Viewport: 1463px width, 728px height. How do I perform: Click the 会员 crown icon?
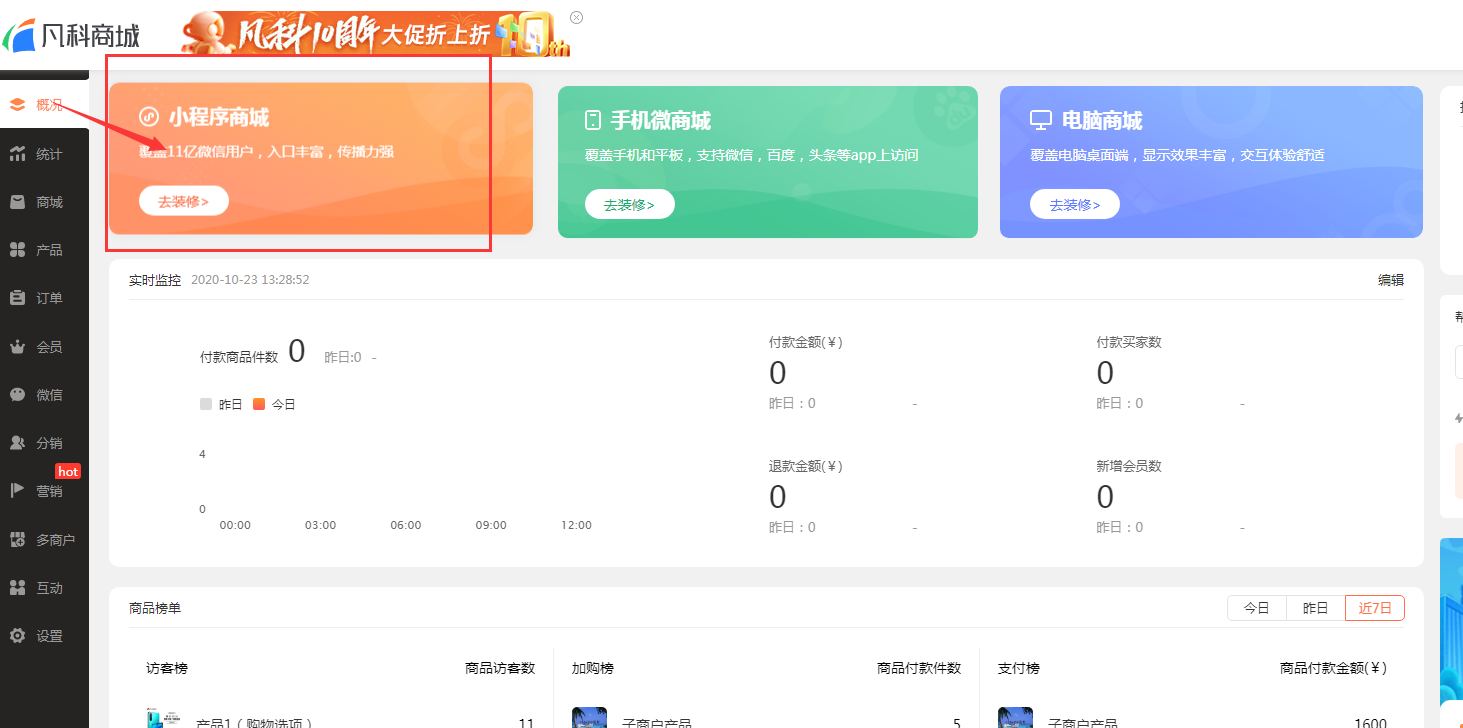pos(17,347)
